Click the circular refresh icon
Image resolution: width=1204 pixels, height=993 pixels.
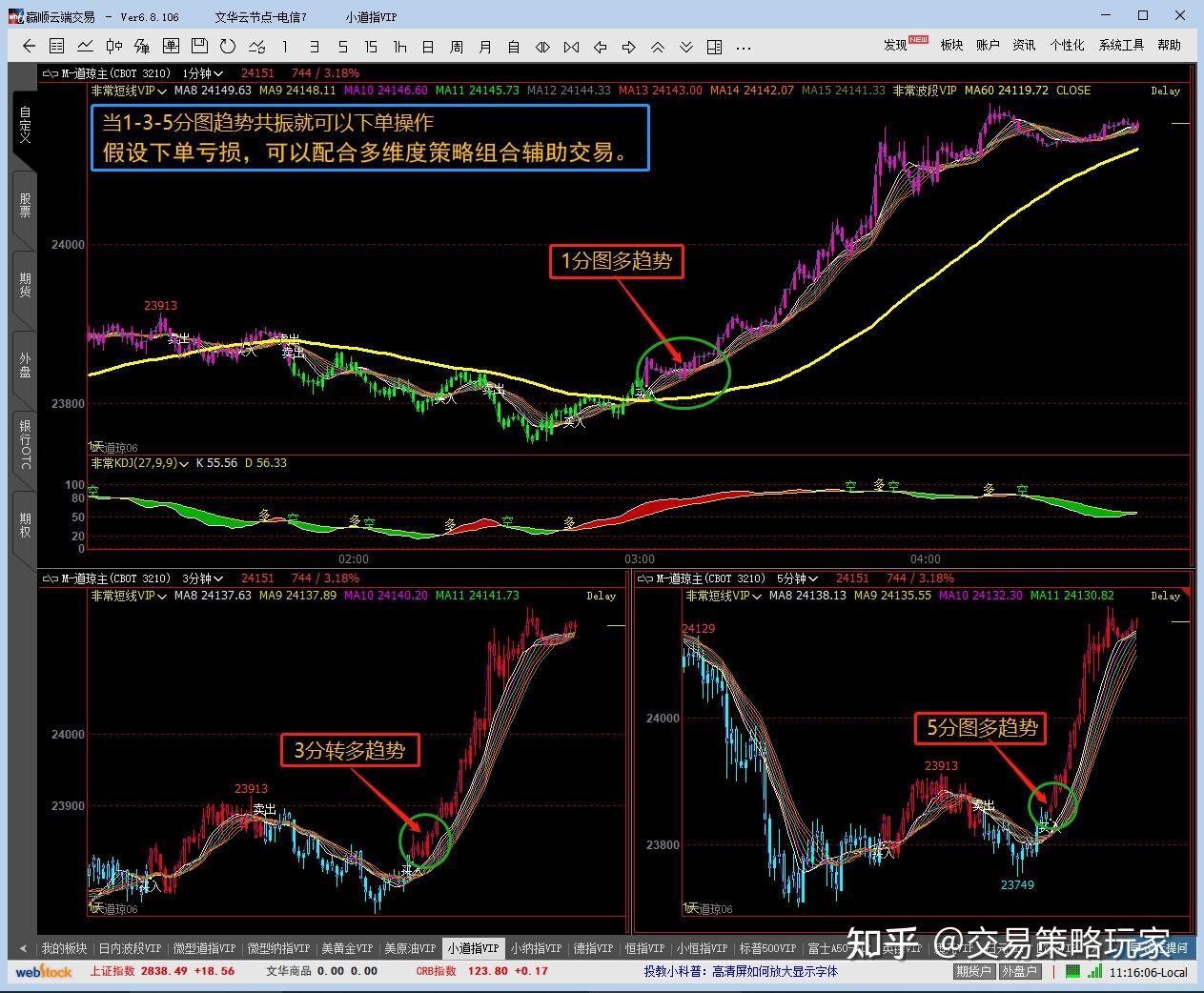[227, 46]
